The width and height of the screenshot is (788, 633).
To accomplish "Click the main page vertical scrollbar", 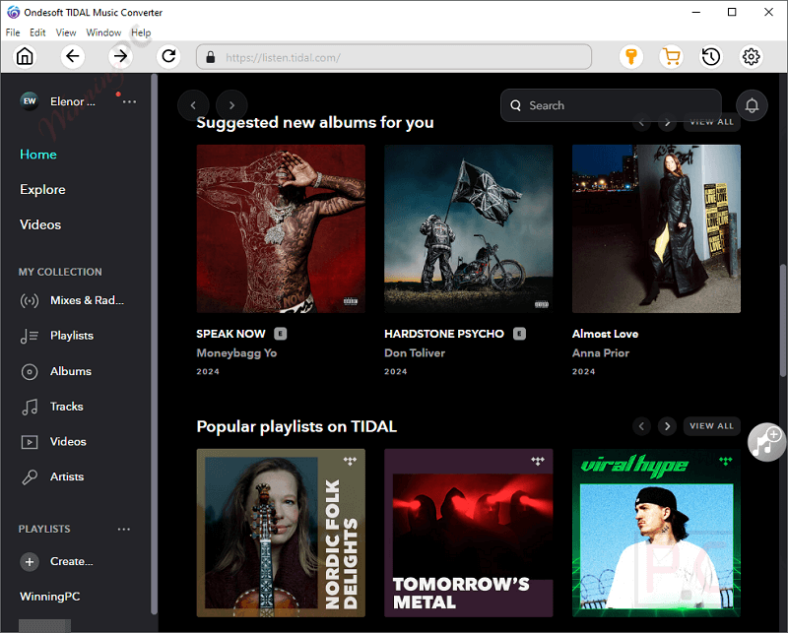I will (782, 320).
